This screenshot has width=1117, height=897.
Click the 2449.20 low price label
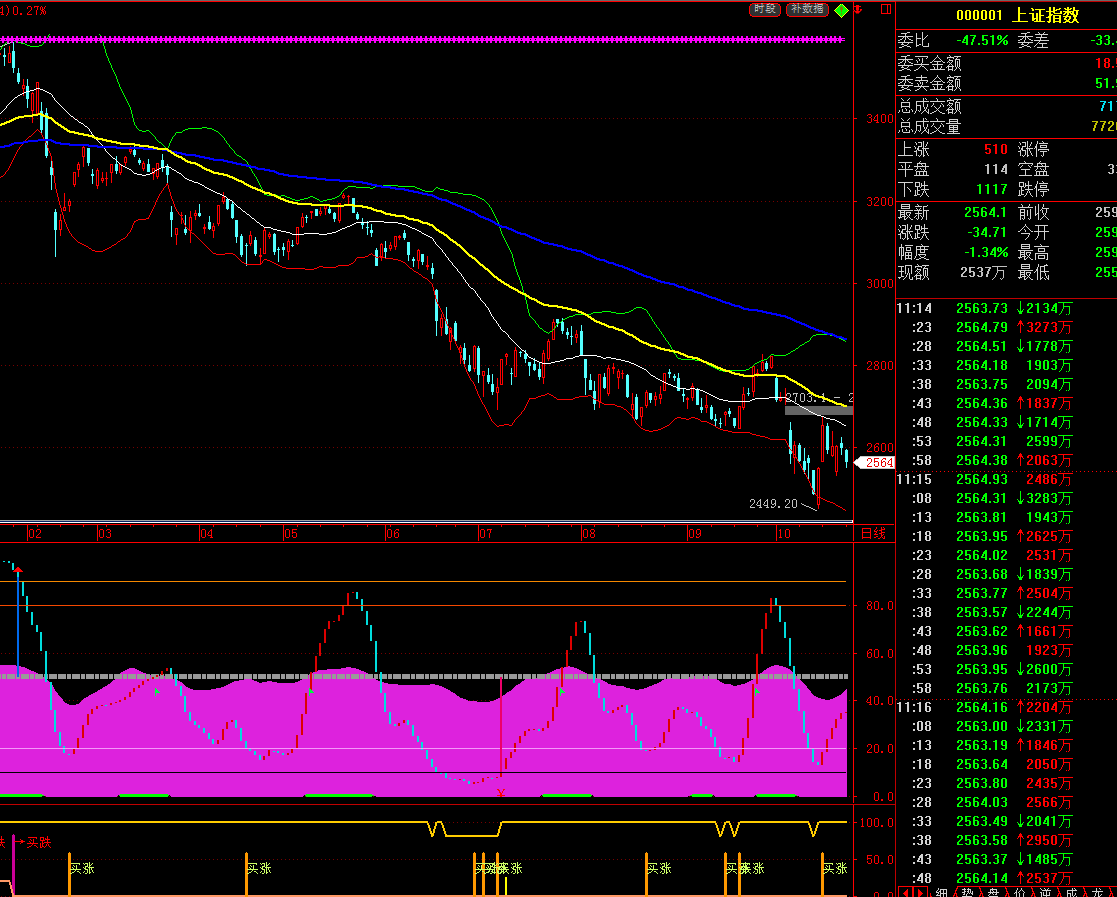click(x=773, y=504)
